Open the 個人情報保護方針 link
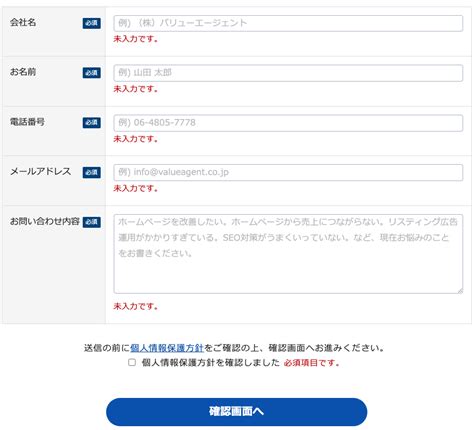Viewport: 474px width, 430px height. coord(167,348)
